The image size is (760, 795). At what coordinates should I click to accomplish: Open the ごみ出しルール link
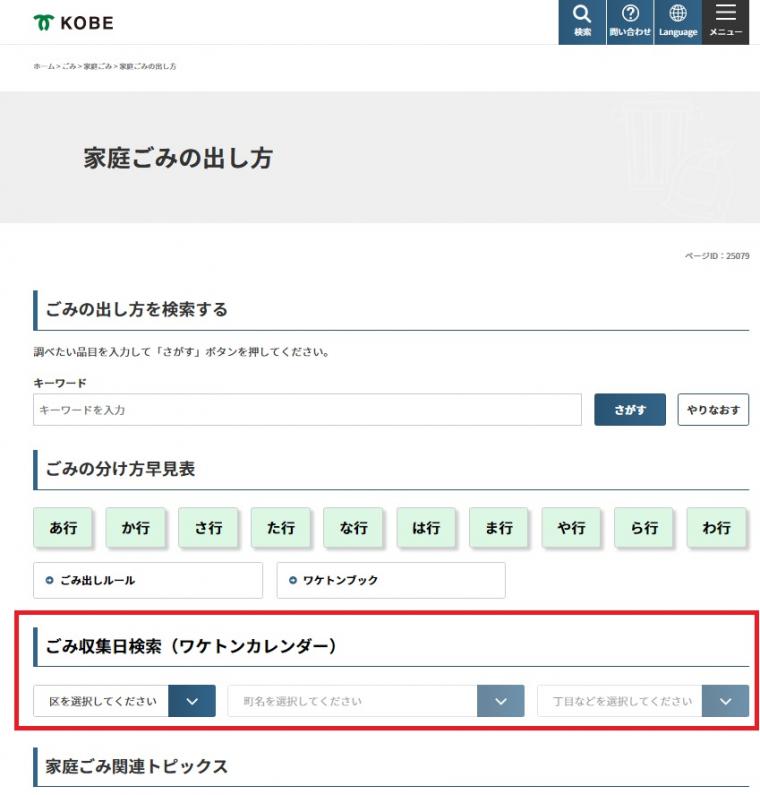pos(148,580)
